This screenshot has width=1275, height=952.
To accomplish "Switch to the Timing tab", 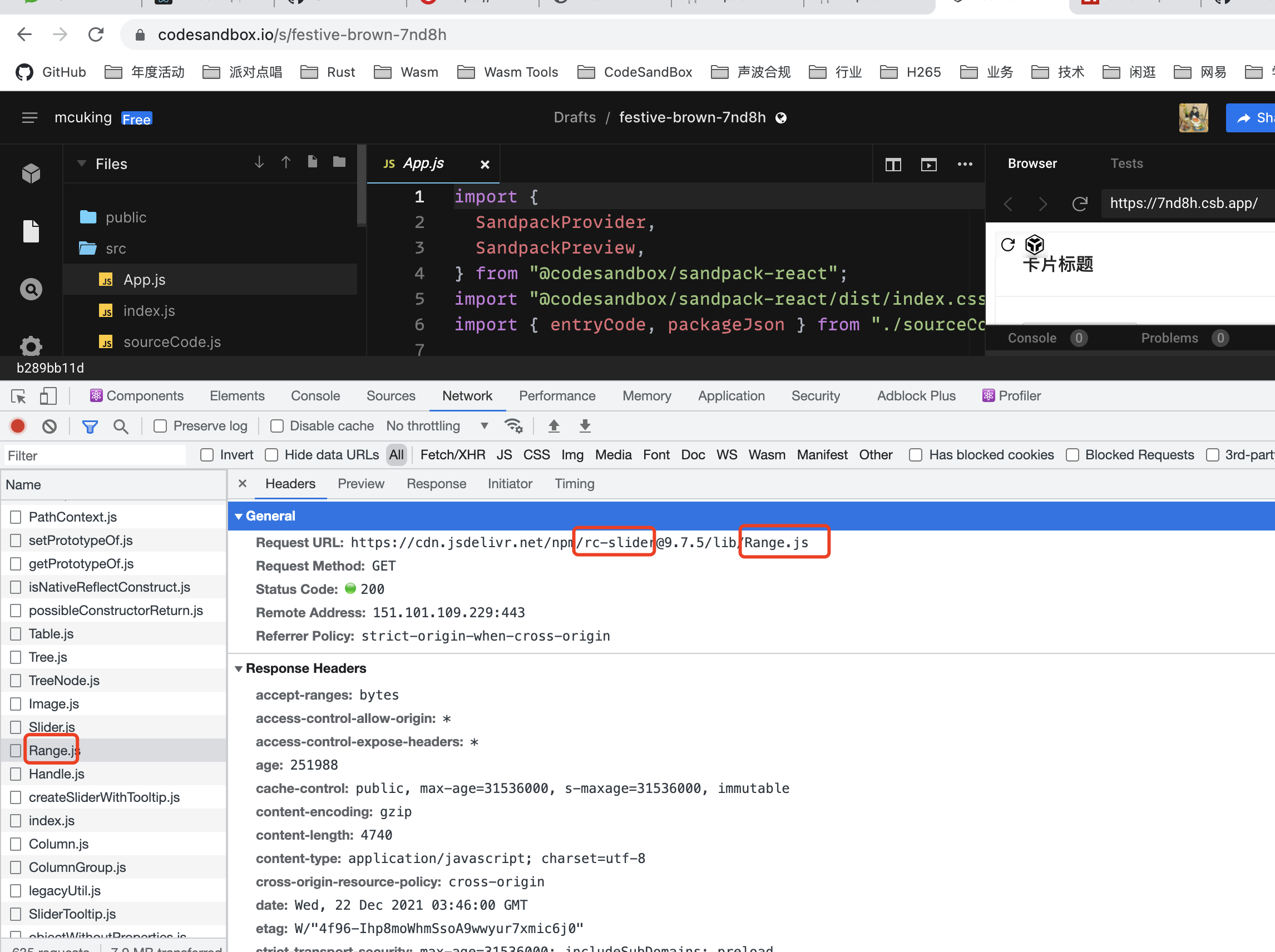I will pyautogui.click(x=574, y=483).
